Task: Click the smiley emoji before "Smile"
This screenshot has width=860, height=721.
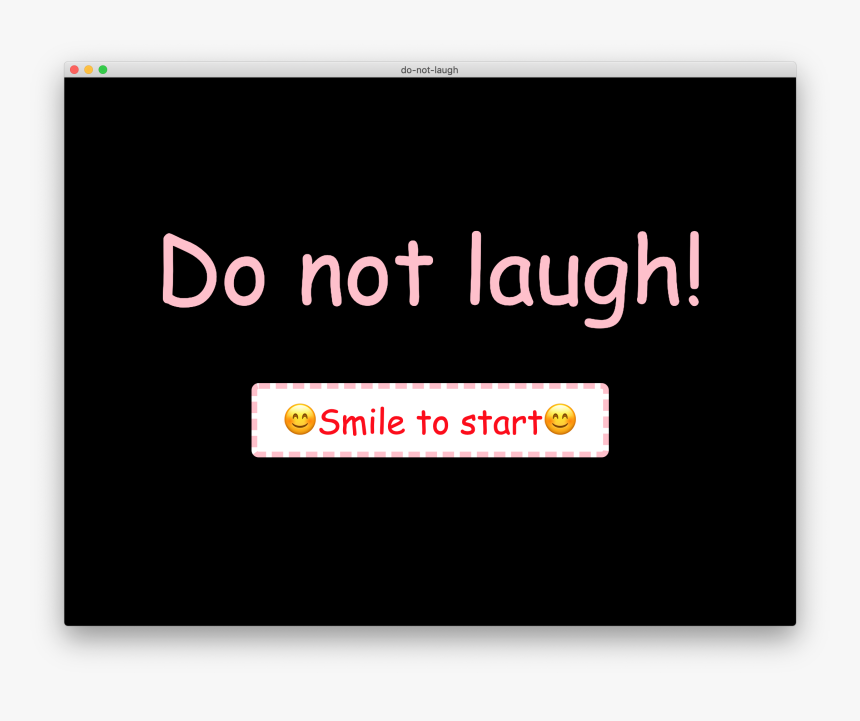Action: click(299, 420)
